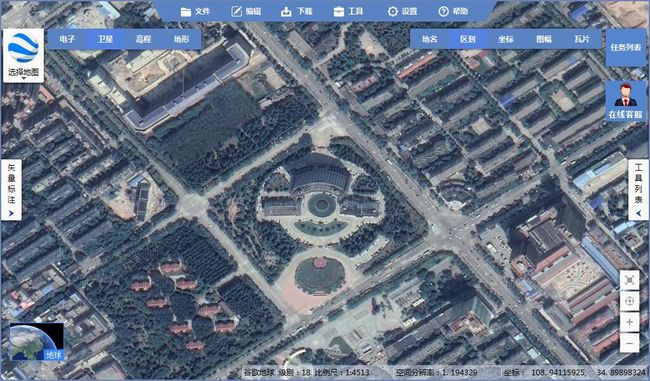This screenshot has width=650, height=381.
Task: Open the 编辑 (Edit) menu
Action: click(x=246, y=11)
